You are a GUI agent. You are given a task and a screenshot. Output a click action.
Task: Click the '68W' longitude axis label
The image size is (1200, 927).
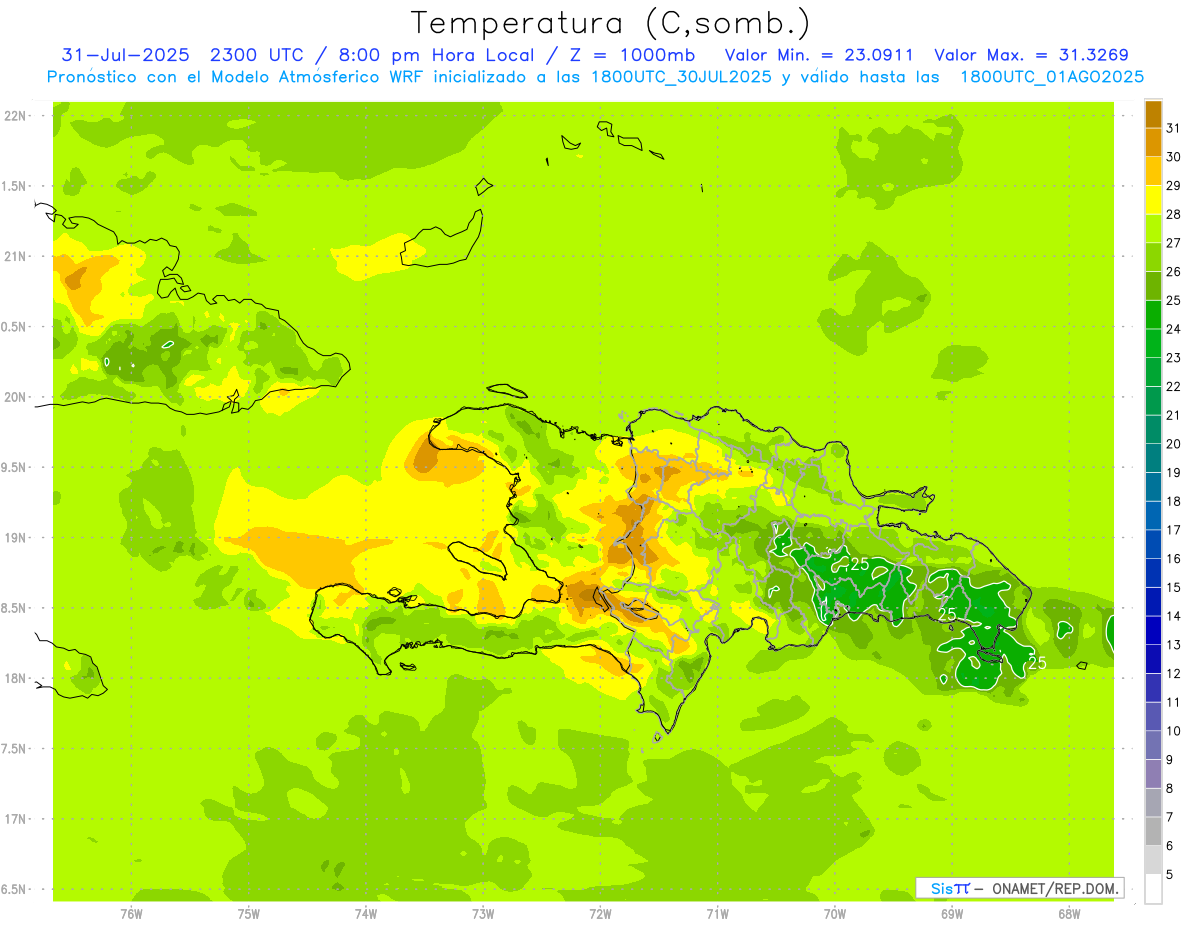click(x=1069, y=913)
